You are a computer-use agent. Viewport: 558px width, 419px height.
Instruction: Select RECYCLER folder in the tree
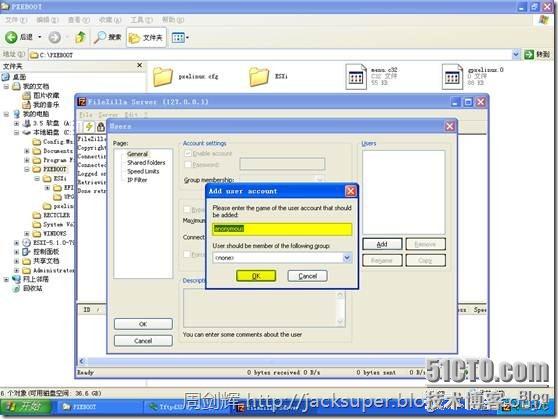(56, 215)
